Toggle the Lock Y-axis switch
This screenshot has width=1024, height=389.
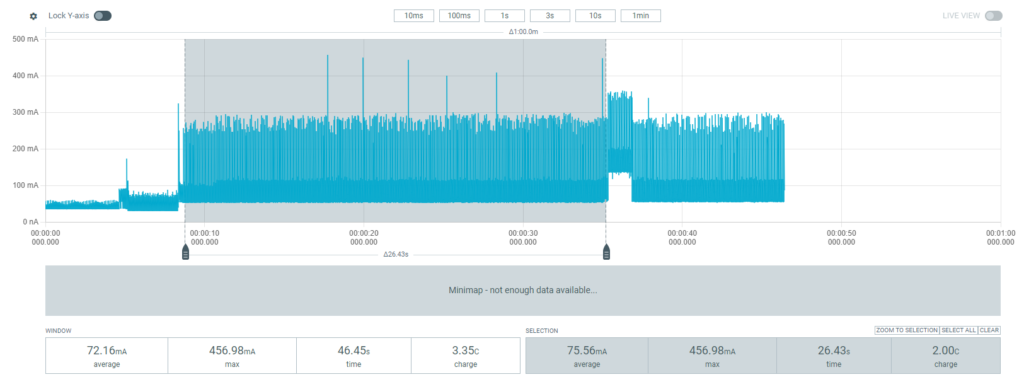click(x=103, y=16)
